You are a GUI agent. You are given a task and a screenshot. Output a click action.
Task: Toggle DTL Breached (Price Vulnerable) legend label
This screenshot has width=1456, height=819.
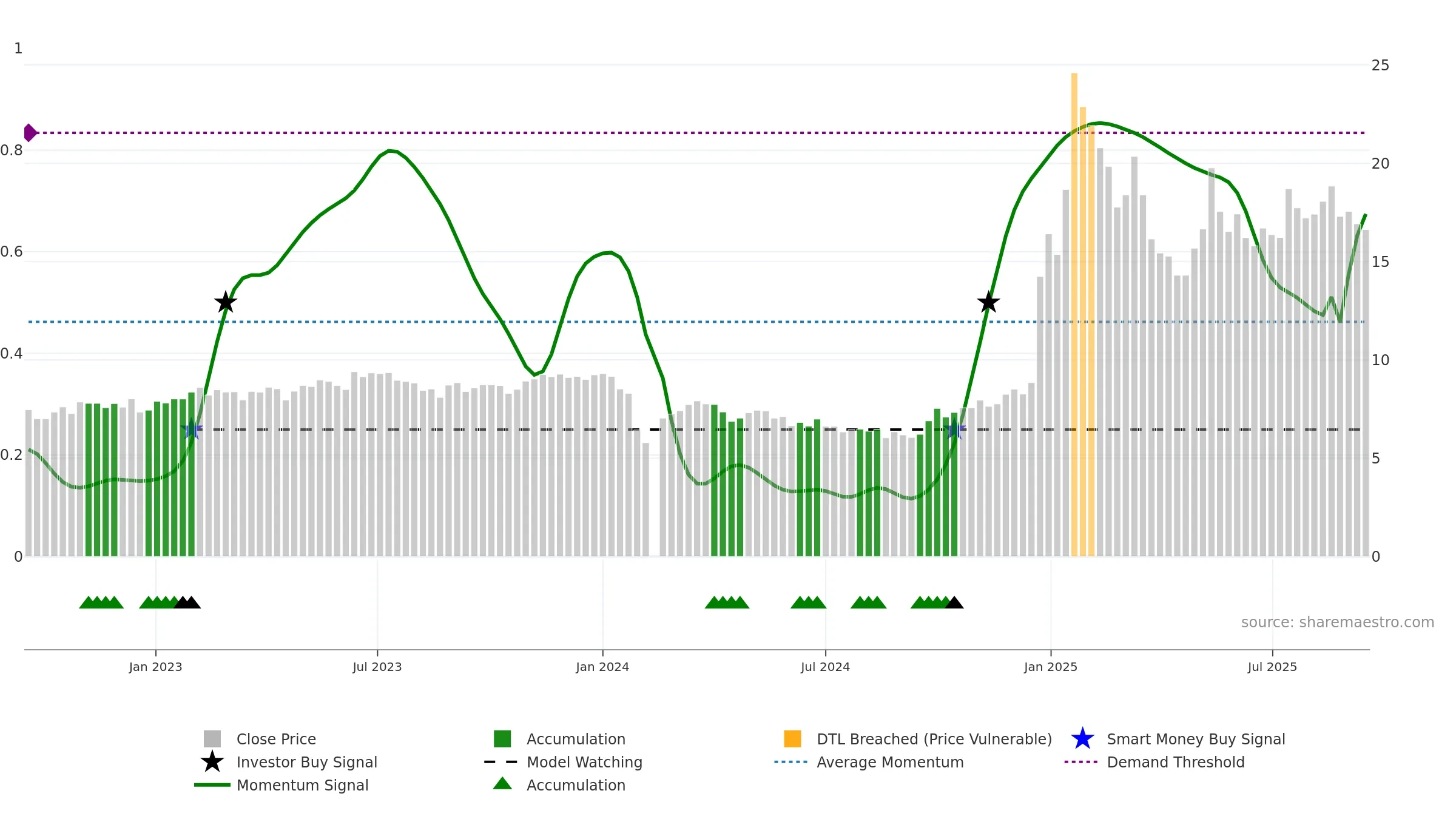(x=934, y=739)
